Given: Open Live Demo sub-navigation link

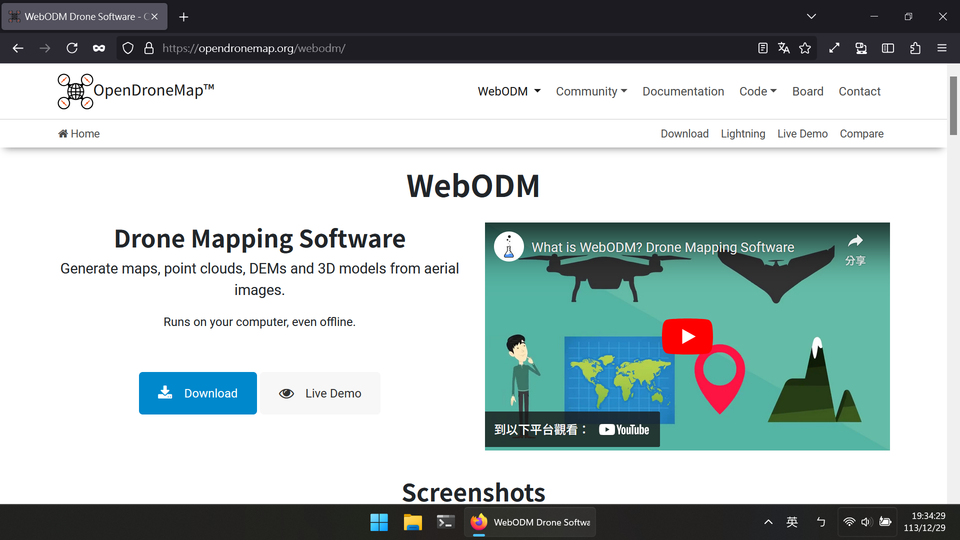Looking at the screenshot, I should [802, 133].
